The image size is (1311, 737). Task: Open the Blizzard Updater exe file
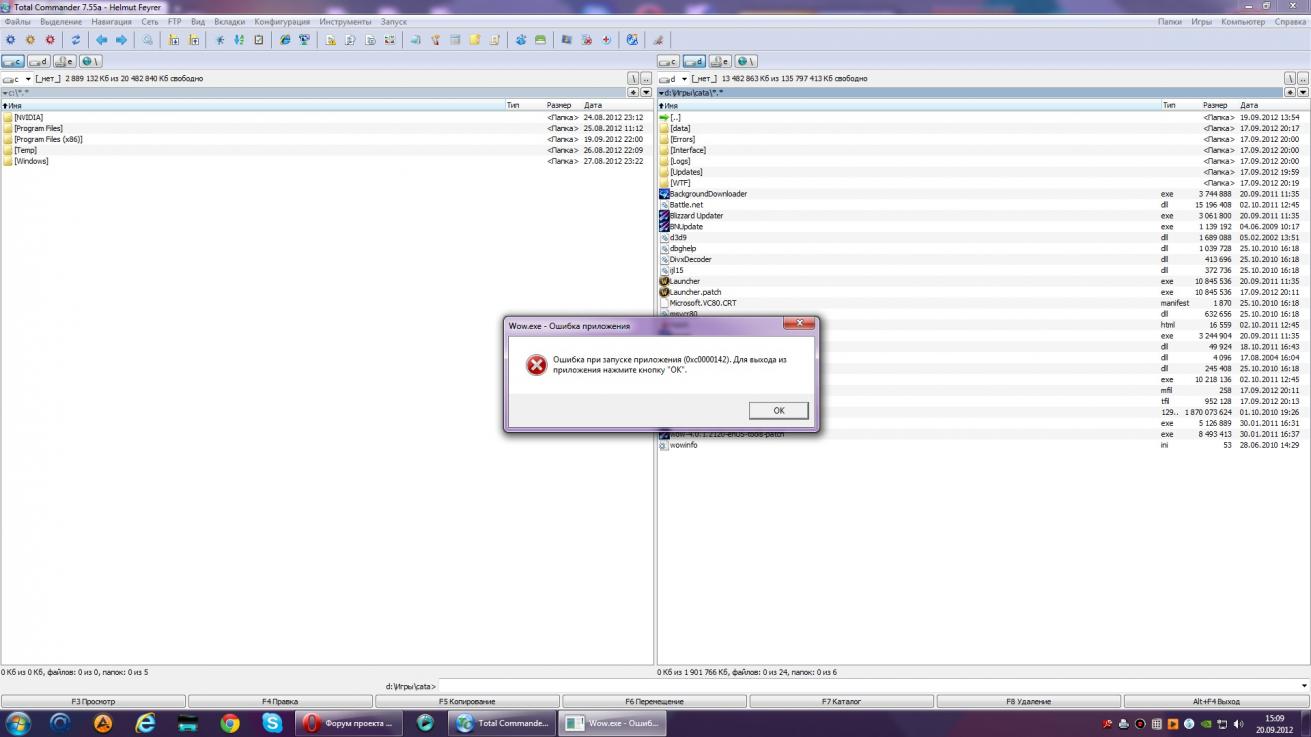coord(696,216)
